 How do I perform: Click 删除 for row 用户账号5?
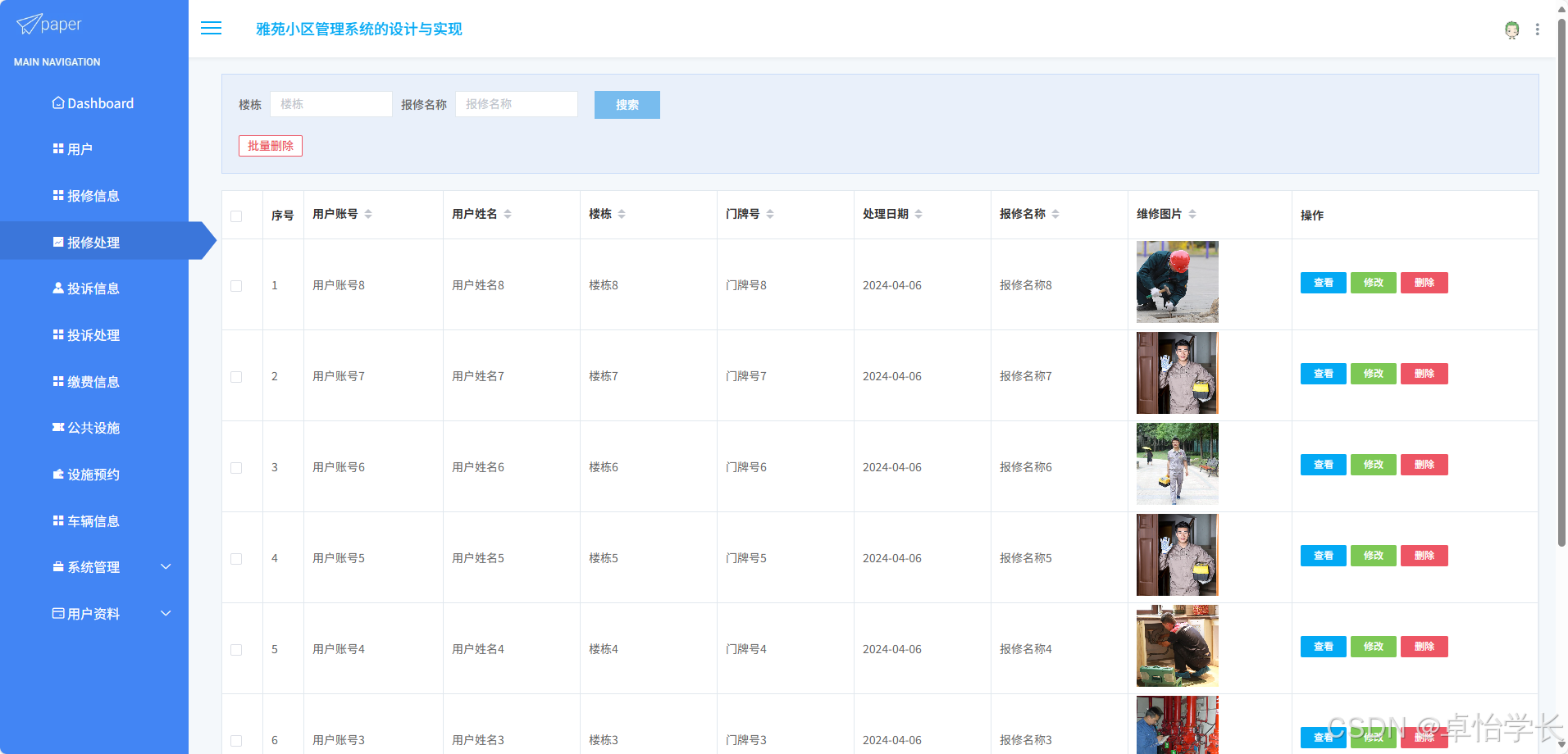pos(1424,556)
